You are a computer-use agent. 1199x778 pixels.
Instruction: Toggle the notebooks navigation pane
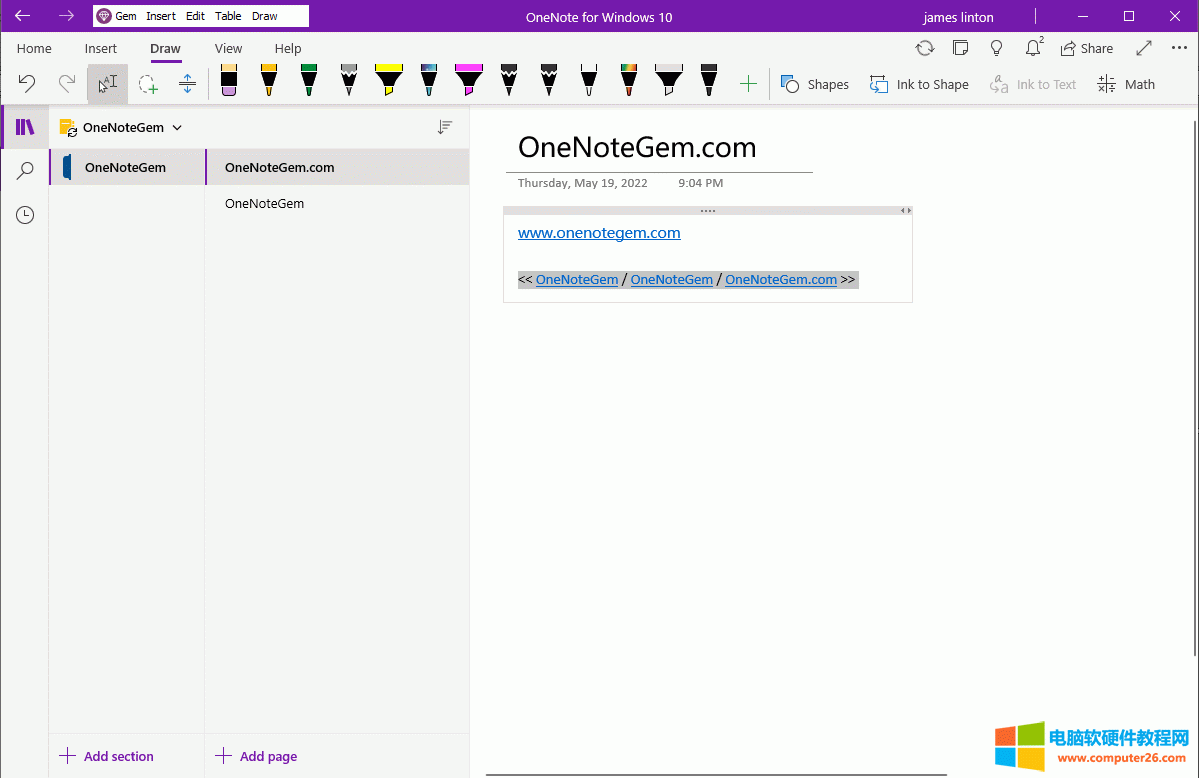25,127
